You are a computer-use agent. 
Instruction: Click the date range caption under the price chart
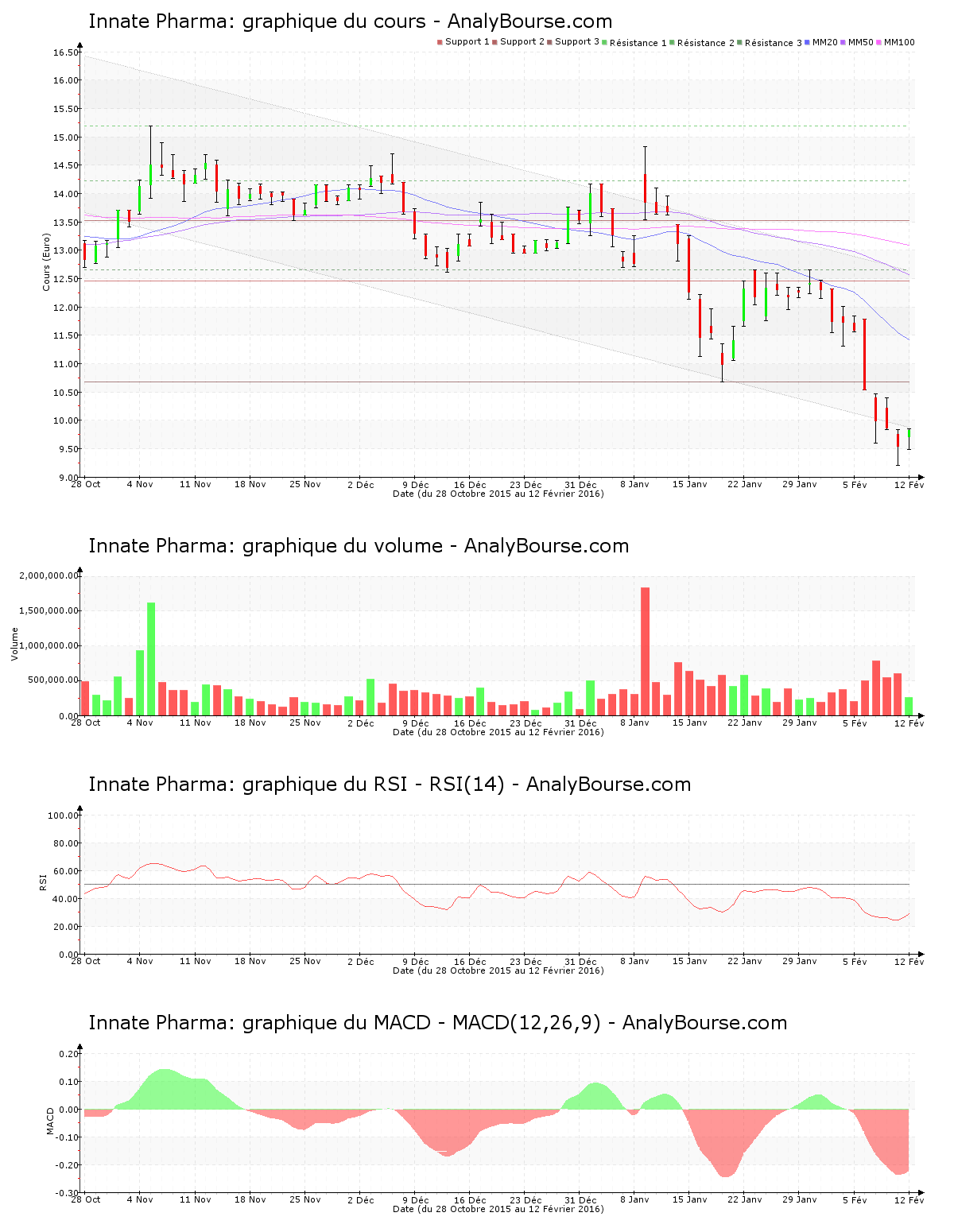click(498, 494)
